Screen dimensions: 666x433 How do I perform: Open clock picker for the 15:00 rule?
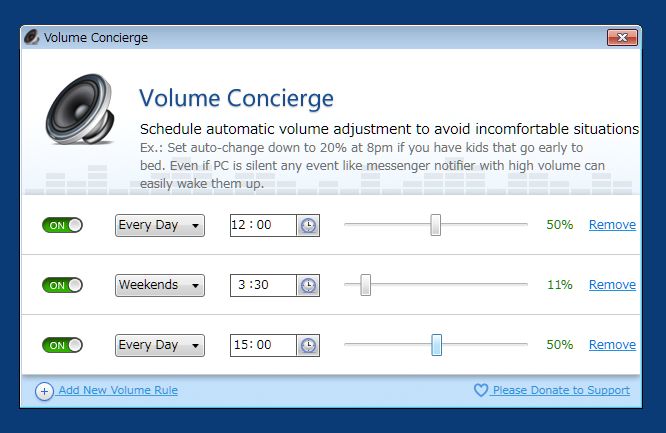[308, 345]
